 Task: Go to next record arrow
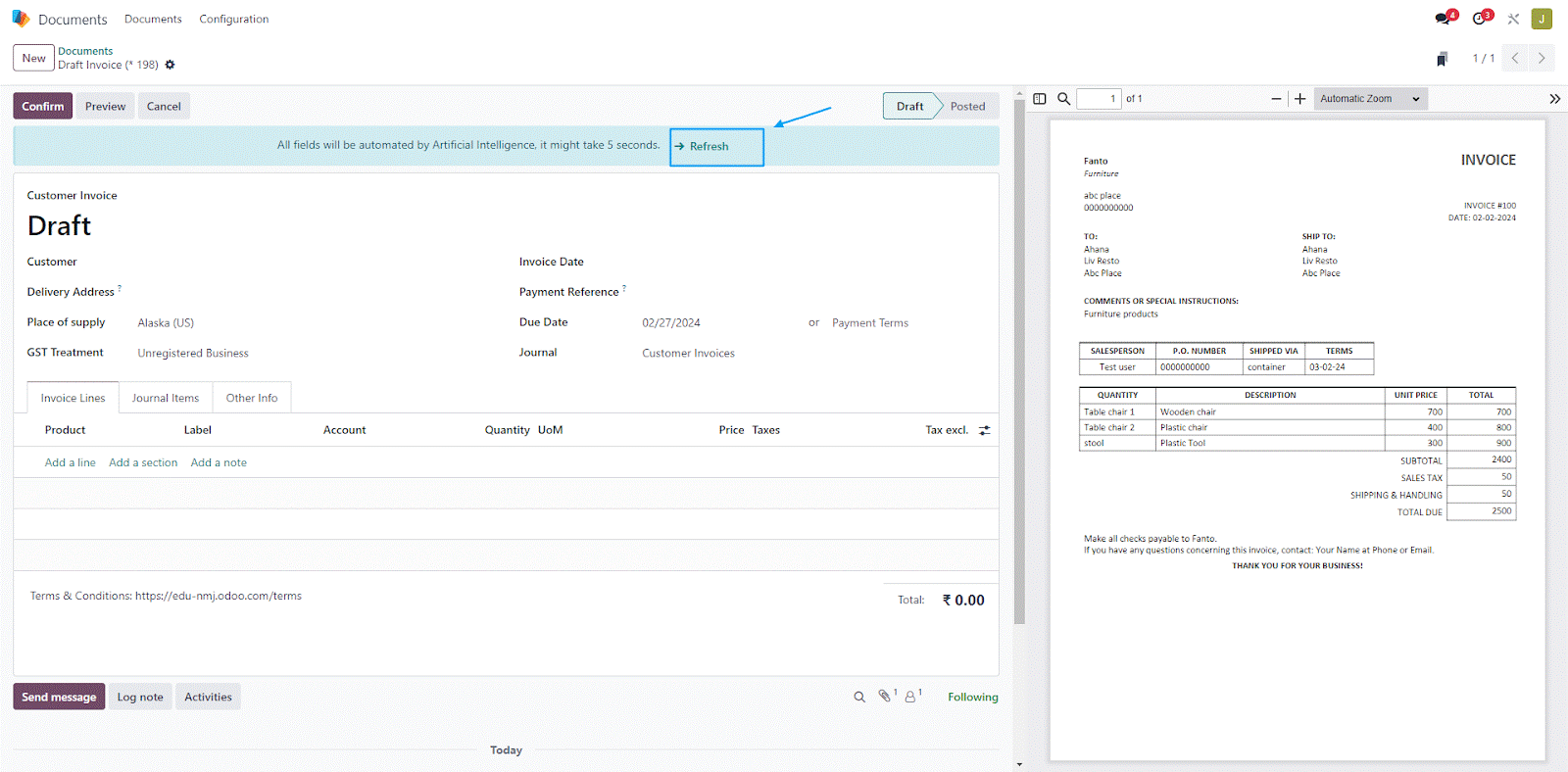click(1542, 58)
